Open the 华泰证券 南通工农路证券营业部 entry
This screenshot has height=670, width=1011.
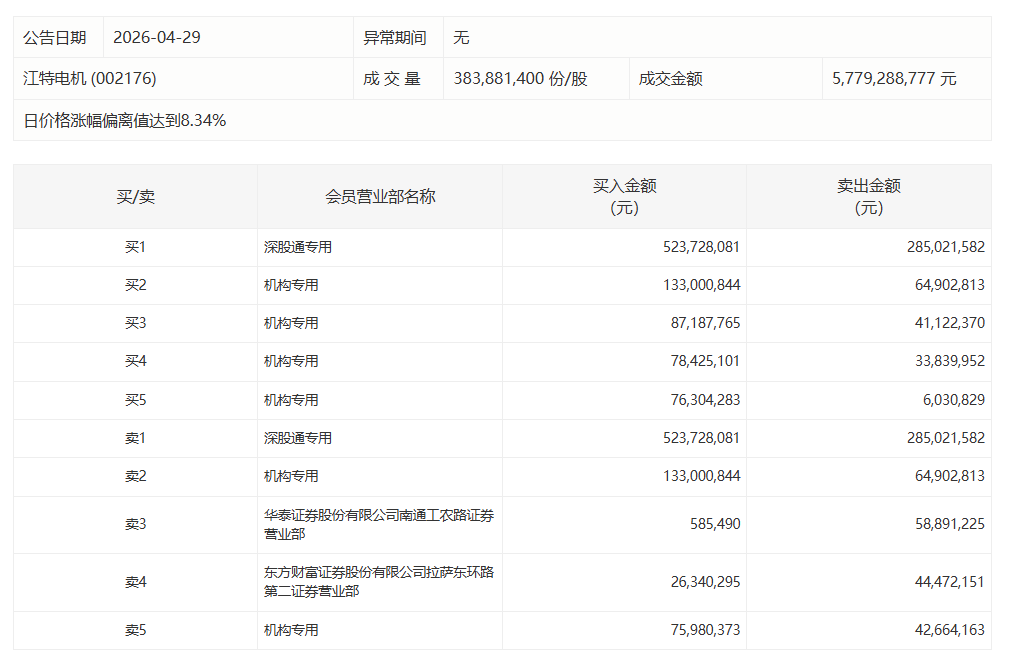pyautogui.click(x=378, y=524)
